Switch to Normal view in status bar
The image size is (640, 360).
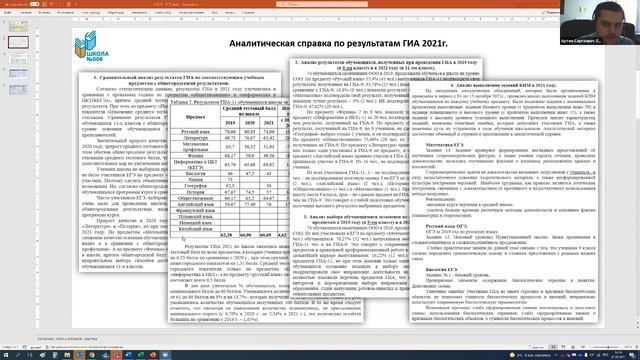553,347
